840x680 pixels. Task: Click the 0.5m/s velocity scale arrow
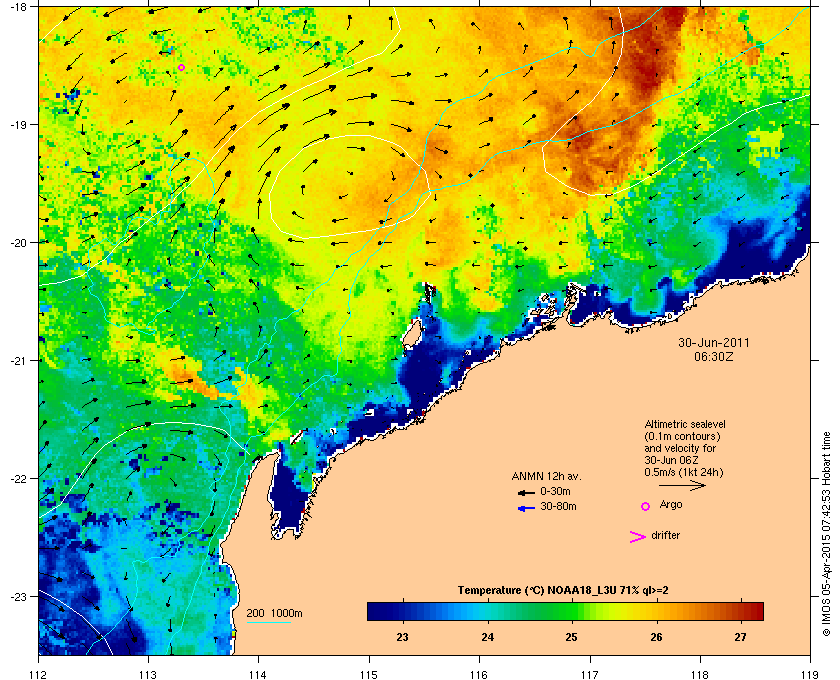click(682, 485)
